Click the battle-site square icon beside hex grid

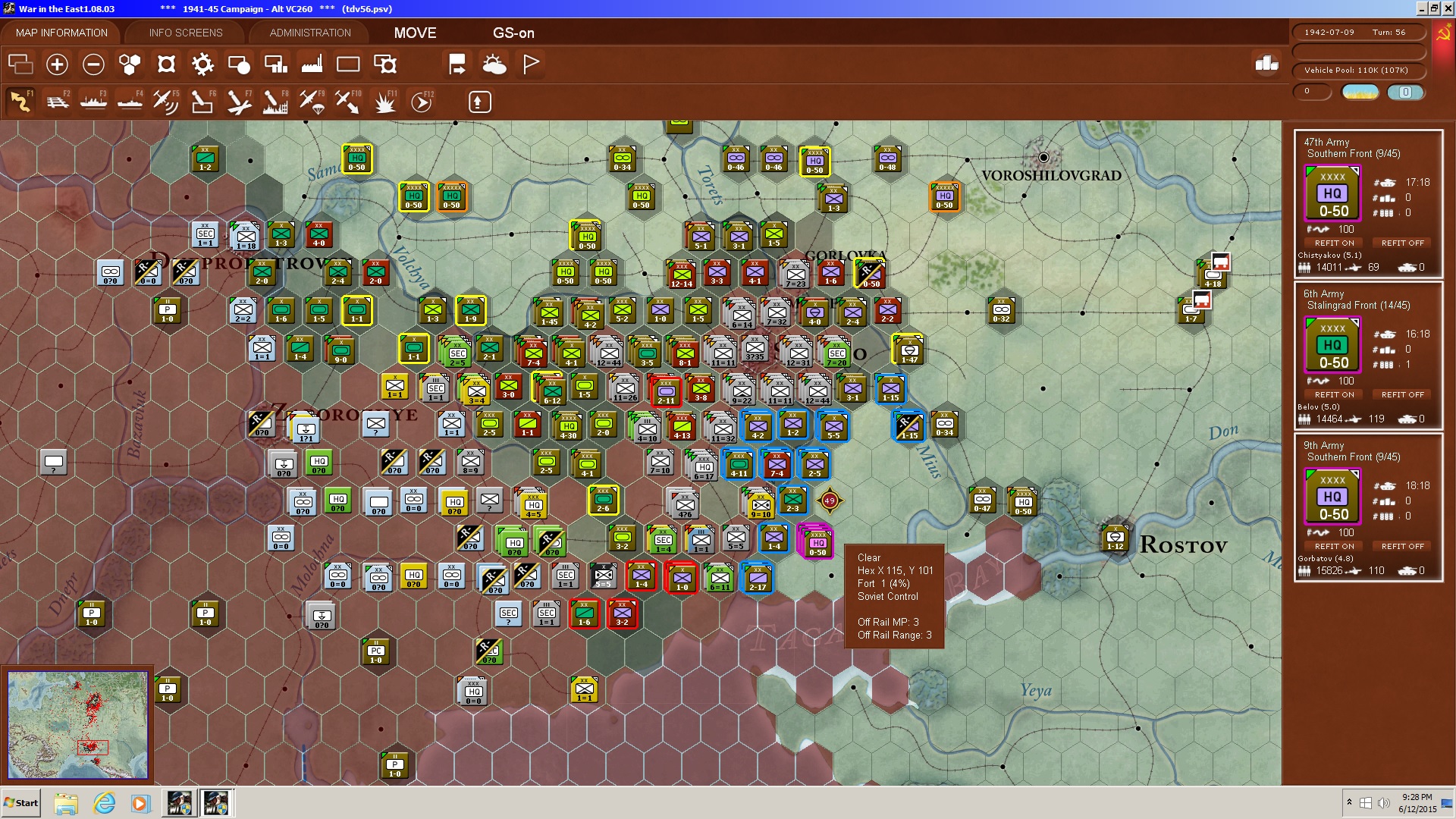166,64
